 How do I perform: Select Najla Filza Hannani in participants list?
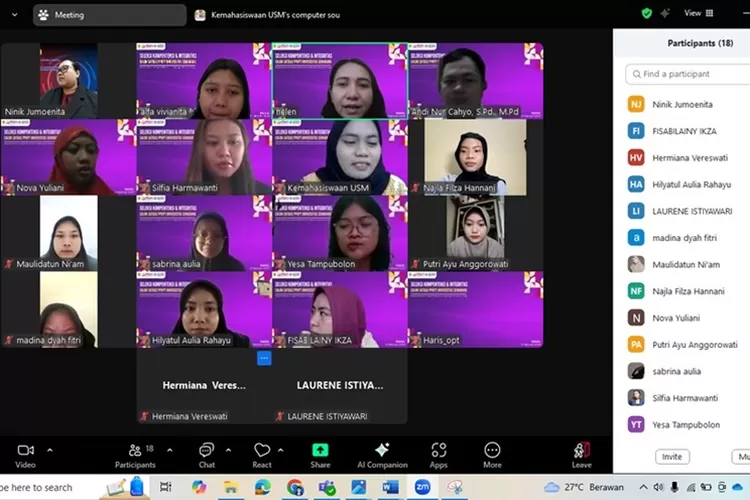coord(687,291)
